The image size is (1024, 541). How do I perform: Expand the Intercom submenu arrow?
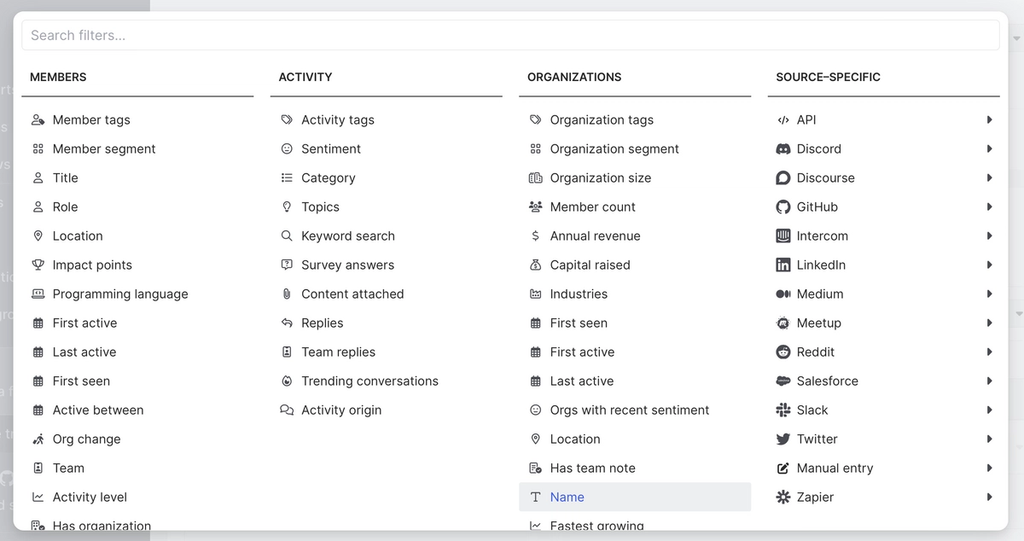(989, 236)
